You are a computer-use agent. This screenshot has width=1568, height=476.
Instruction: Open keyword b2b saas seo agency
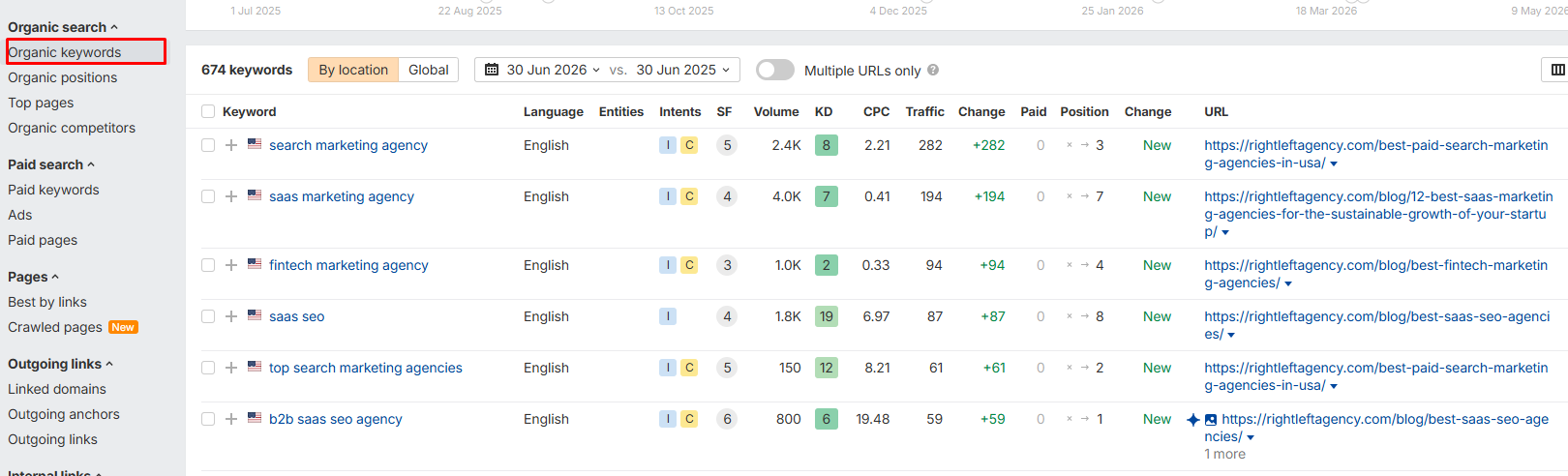pyautogui.click(x=336, y=419)
